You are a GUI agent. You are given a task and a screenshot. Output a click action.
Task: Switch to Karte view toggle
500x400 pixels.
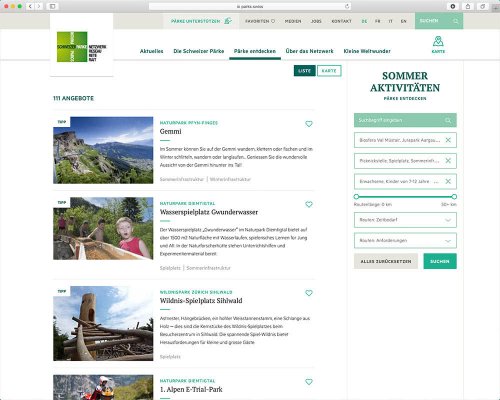coord(329,71)
